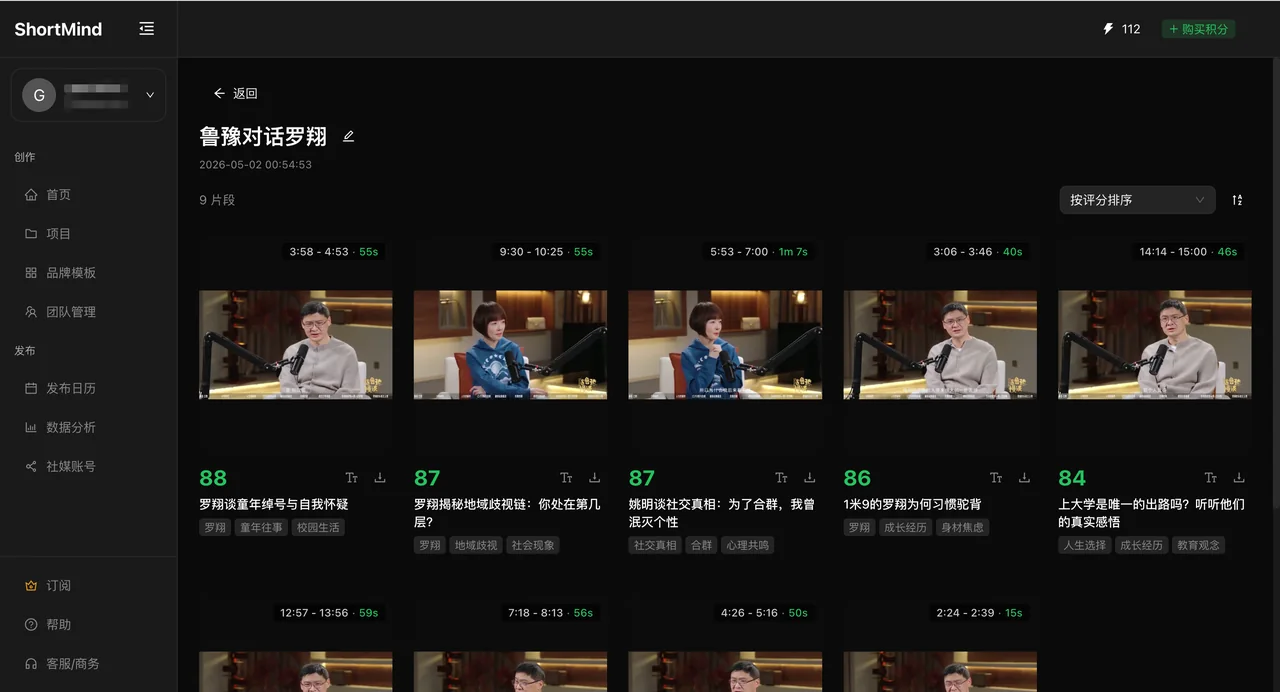The height and width of the screenshot is (692, 1280).
Task: Click title 罗翔谈童年绰号与自我怀疑
Action: coord(273,505)
